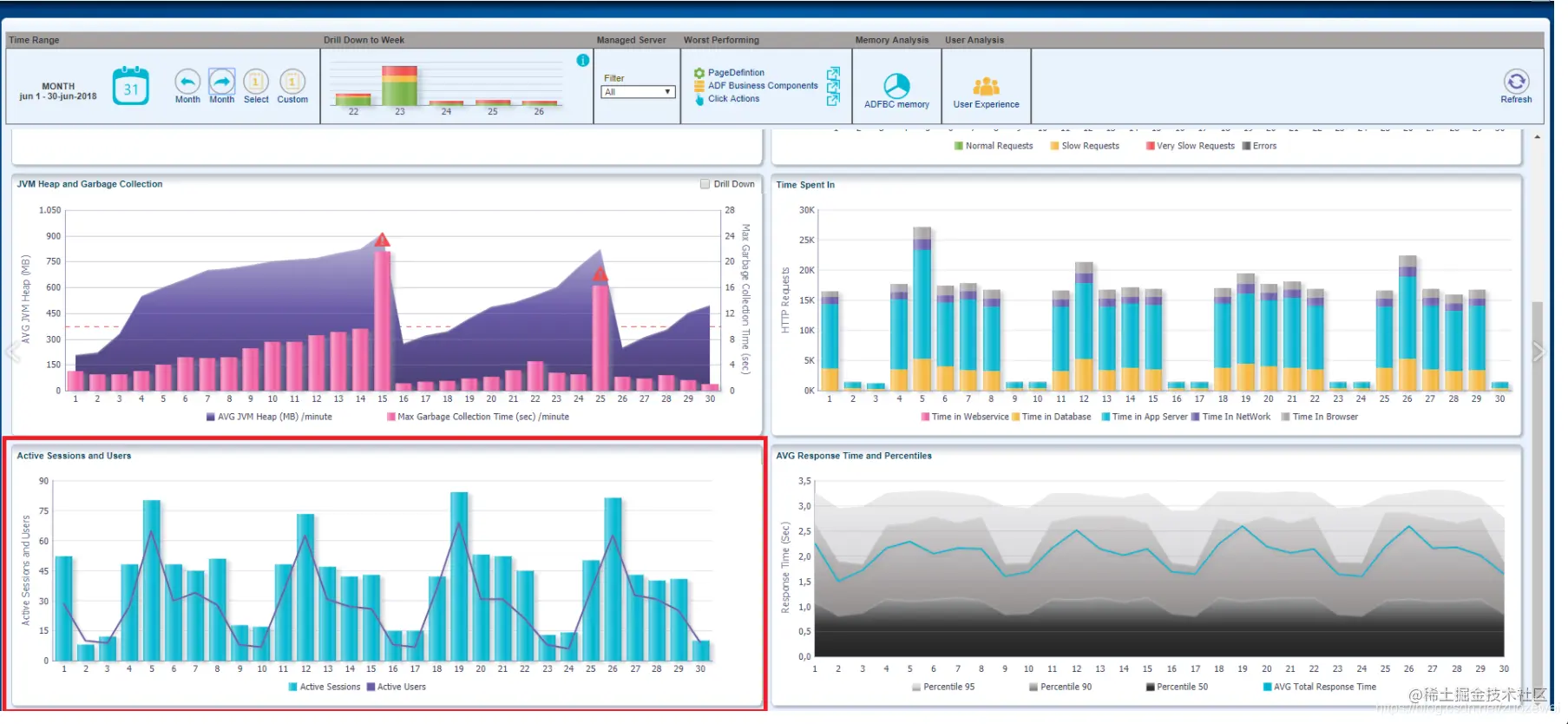1568x724 pixels.
Task: Toggle Time in Database legend swatch
Action: pos(1016,417)
